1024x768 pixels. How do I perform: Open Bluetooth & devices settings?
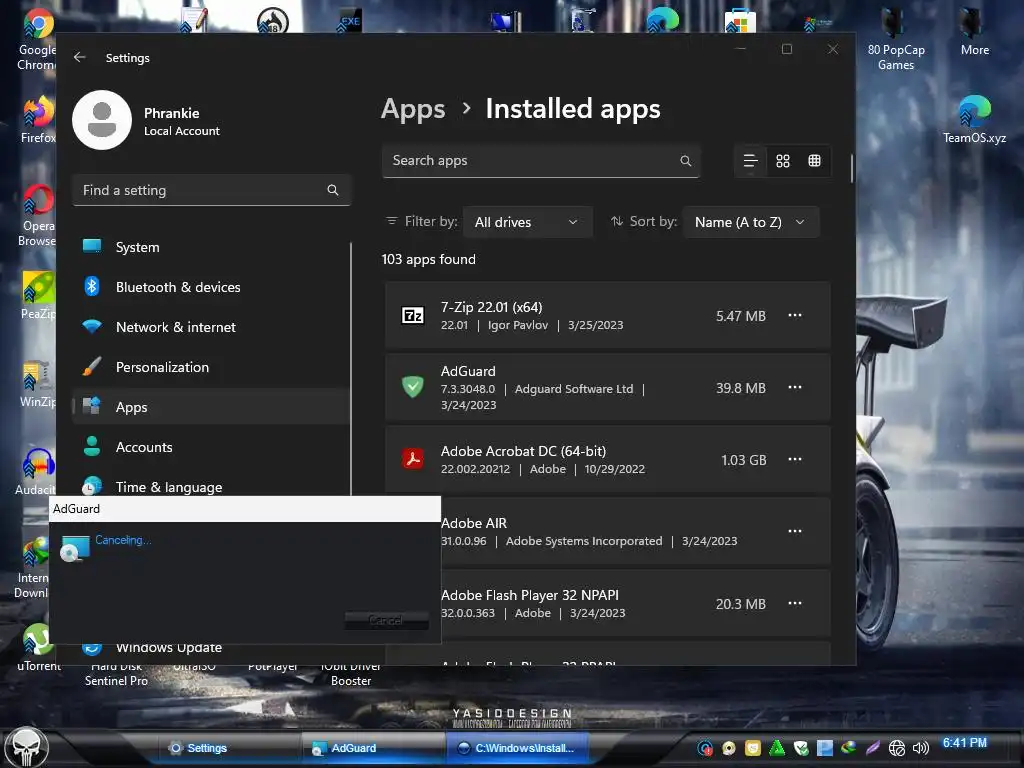(x=212, y=287)
